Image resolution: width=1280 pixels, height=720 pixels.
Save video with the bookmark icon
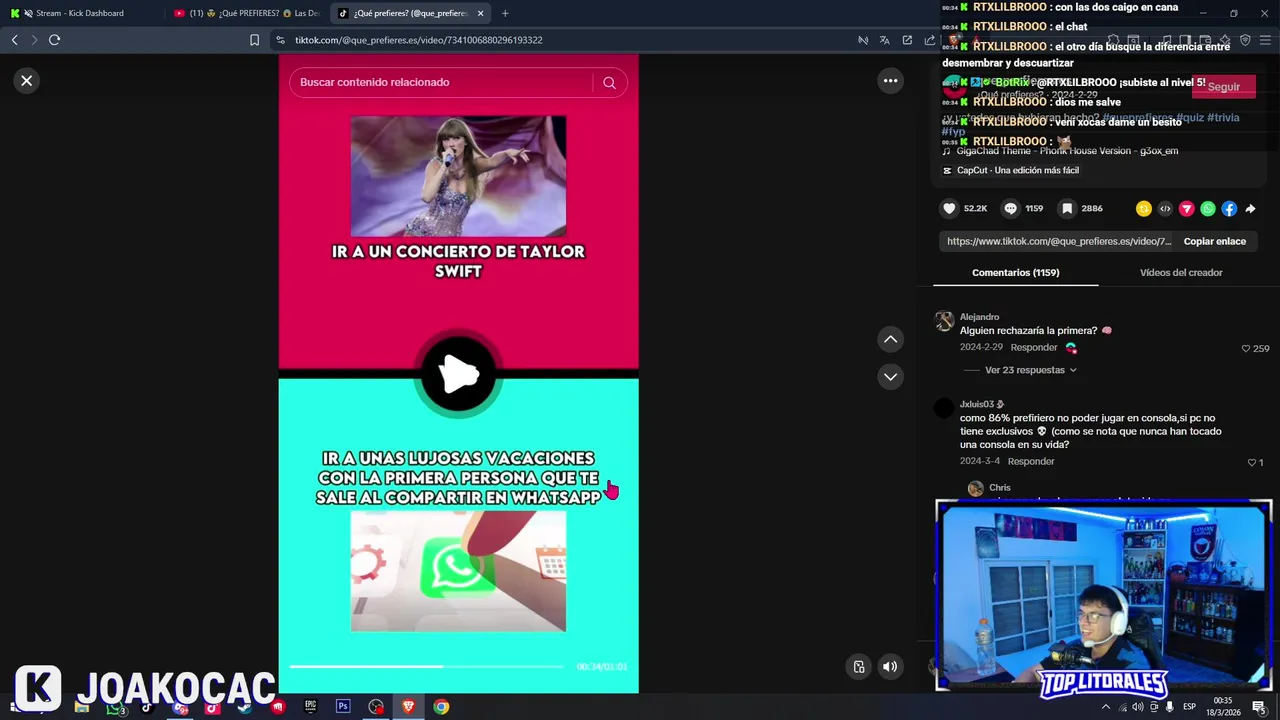pos(1068,209)
